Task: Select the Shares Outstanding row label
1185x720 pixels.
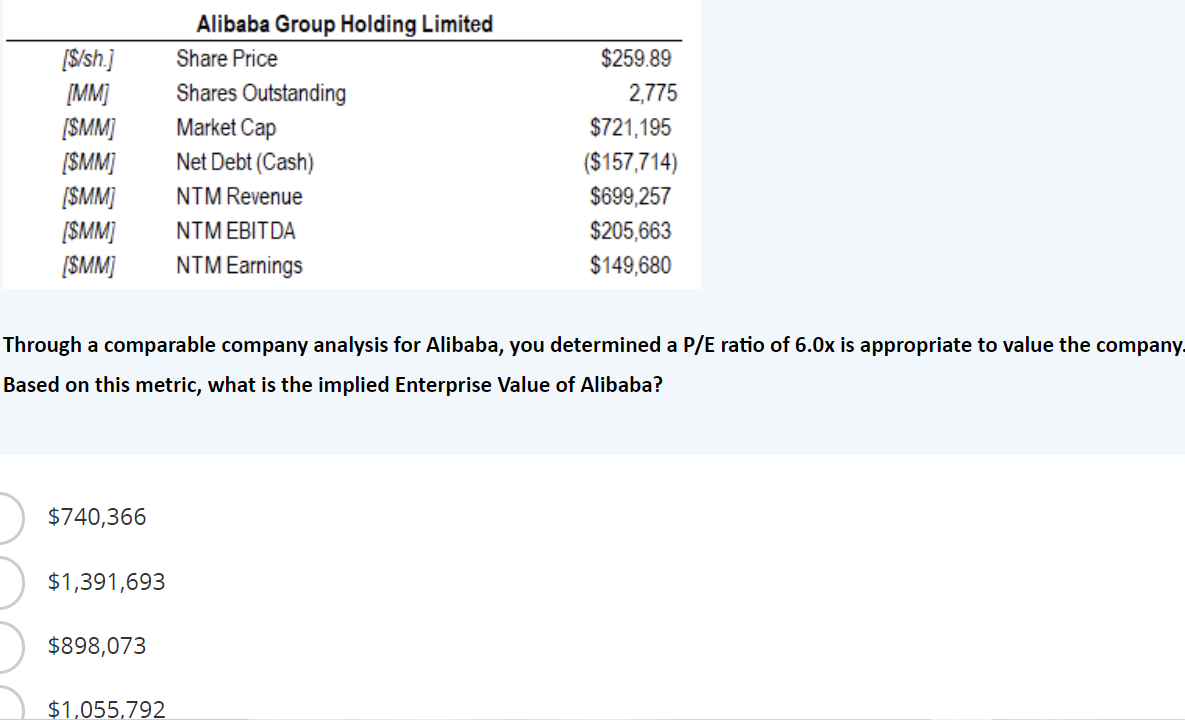Action: click(x=261, y=93)
